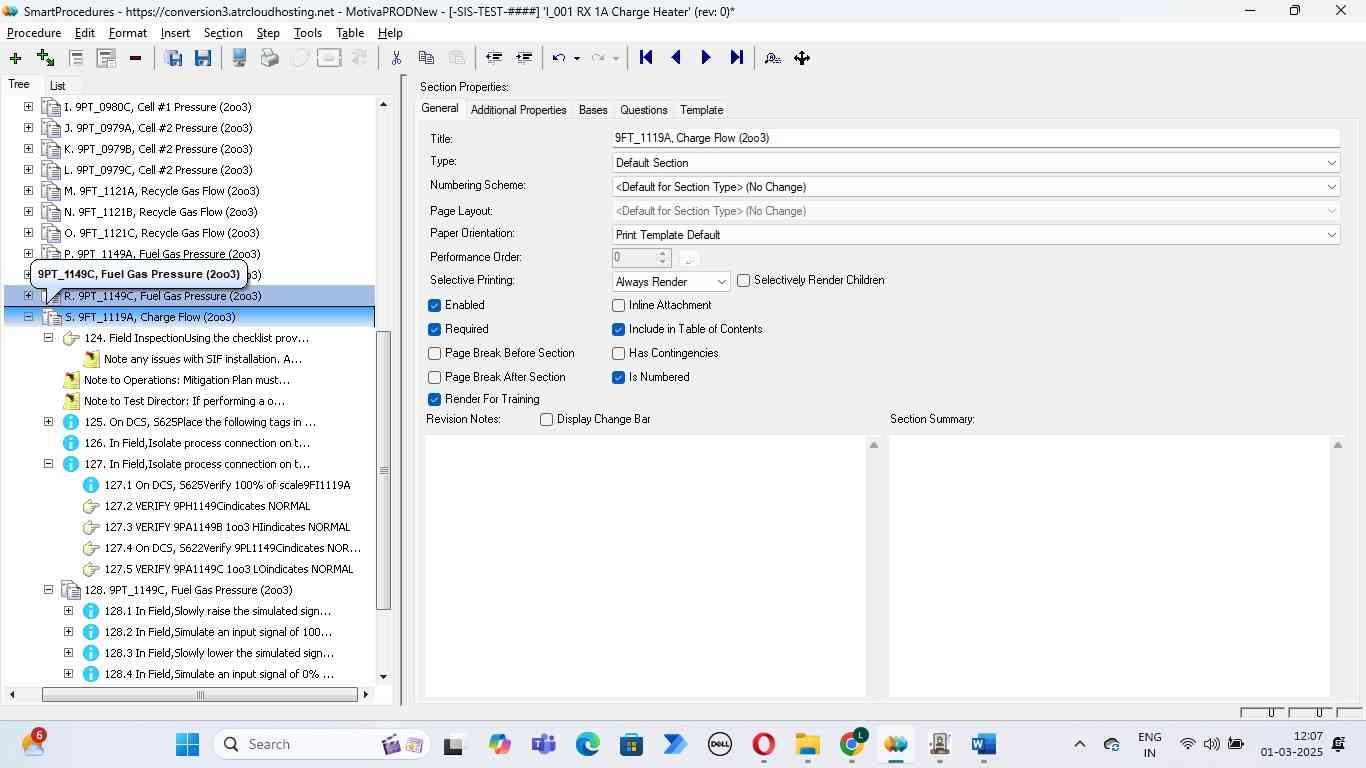Expand the M. 9FT_1121A Recycle Gas Flow node
This screenshot has height=768, width=1366.
click(28, 191)
